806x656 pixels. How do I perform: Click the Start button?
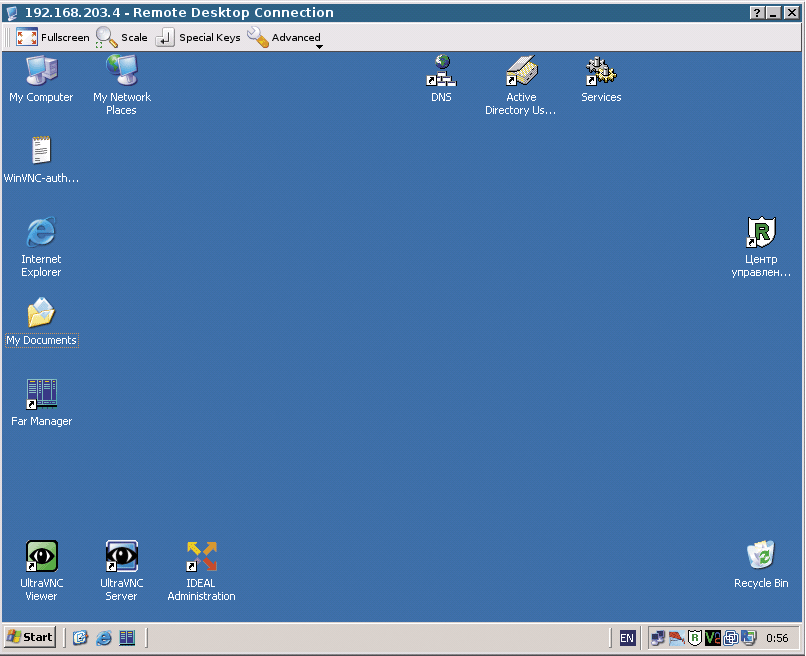(x=30, y=637)
